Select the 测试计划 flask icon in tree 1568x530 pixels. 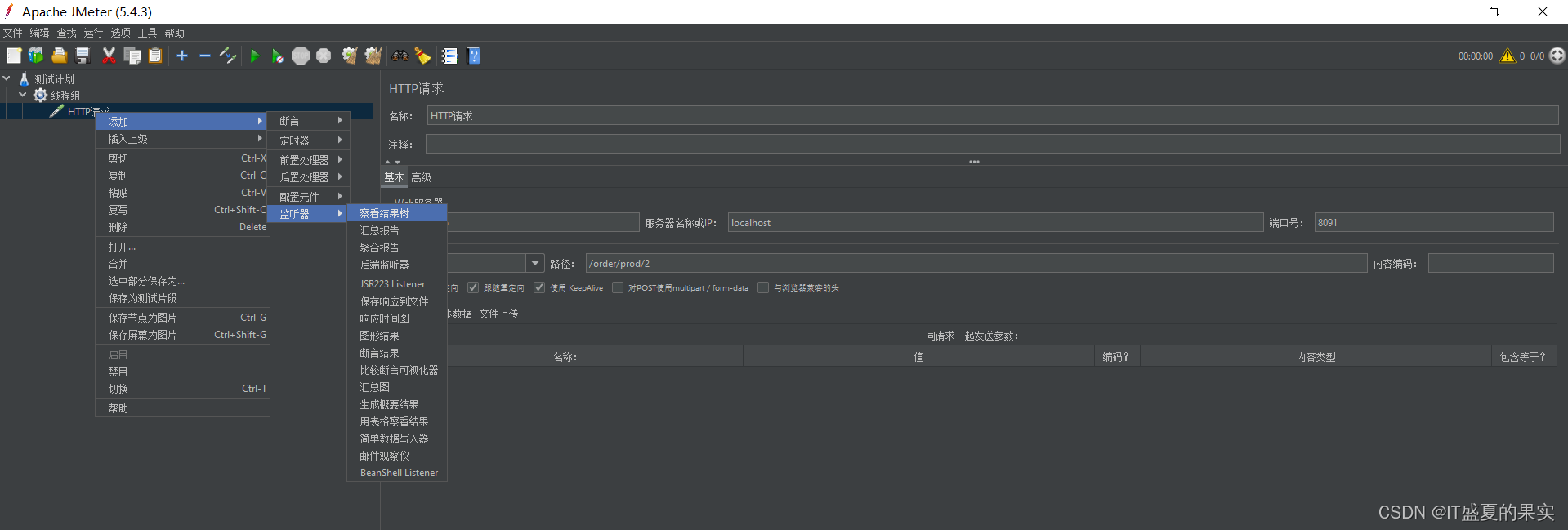(24, 79)
